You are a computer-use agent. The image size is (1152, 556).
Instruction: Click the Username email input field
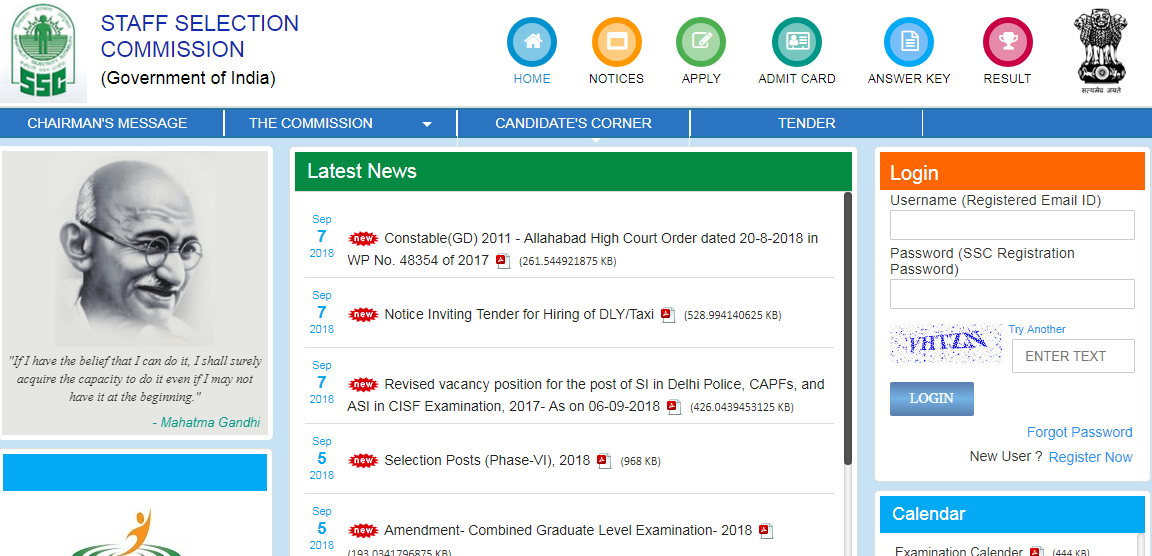(x=1012, y=225)
